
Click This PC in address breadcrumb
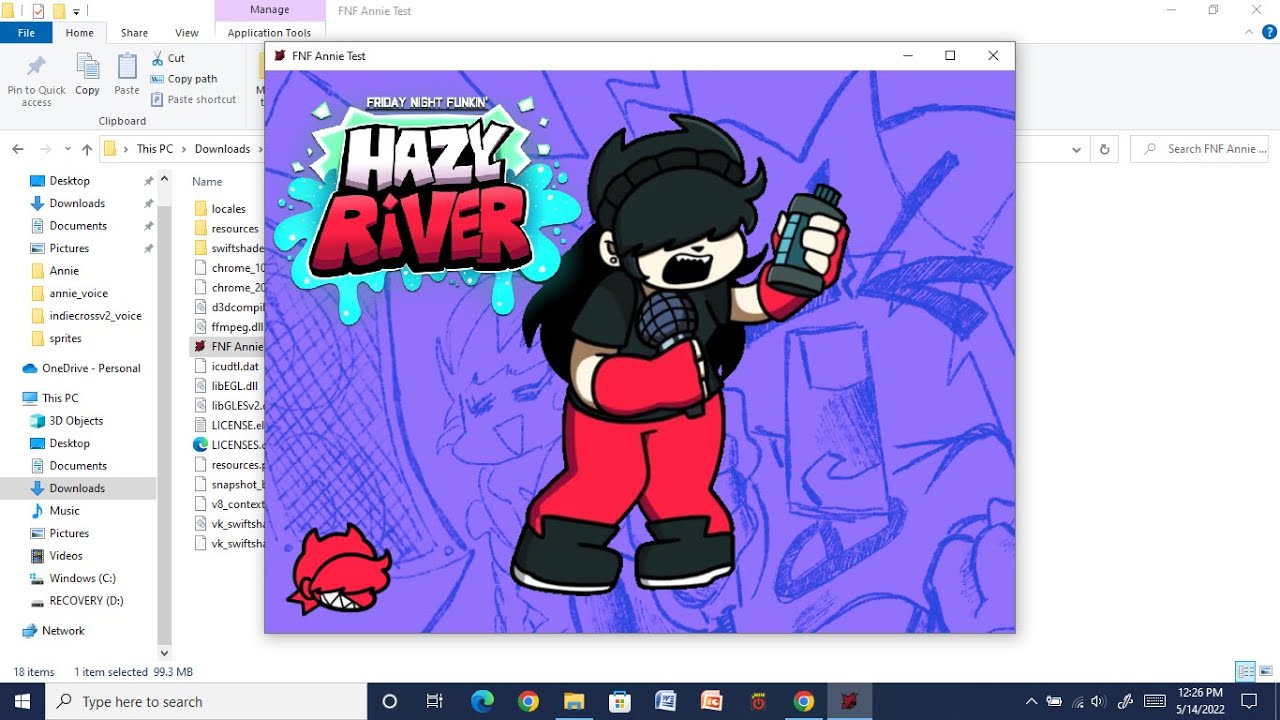point(155,149)
